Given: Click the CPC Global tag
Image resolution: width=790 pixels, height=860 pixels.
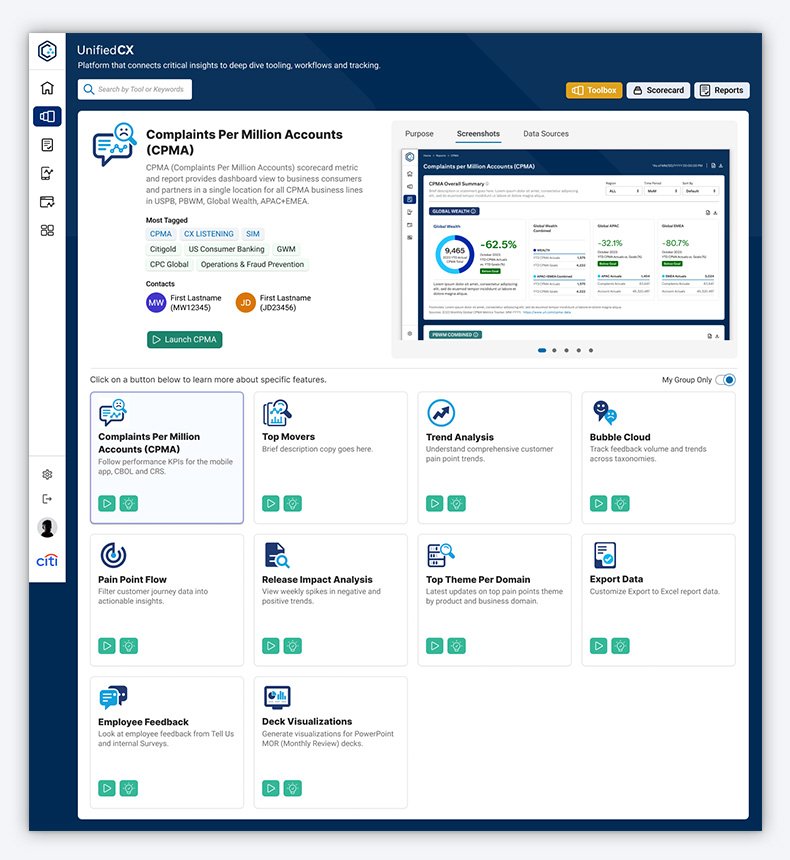Looking at the screenshot, I should point(169,264).
